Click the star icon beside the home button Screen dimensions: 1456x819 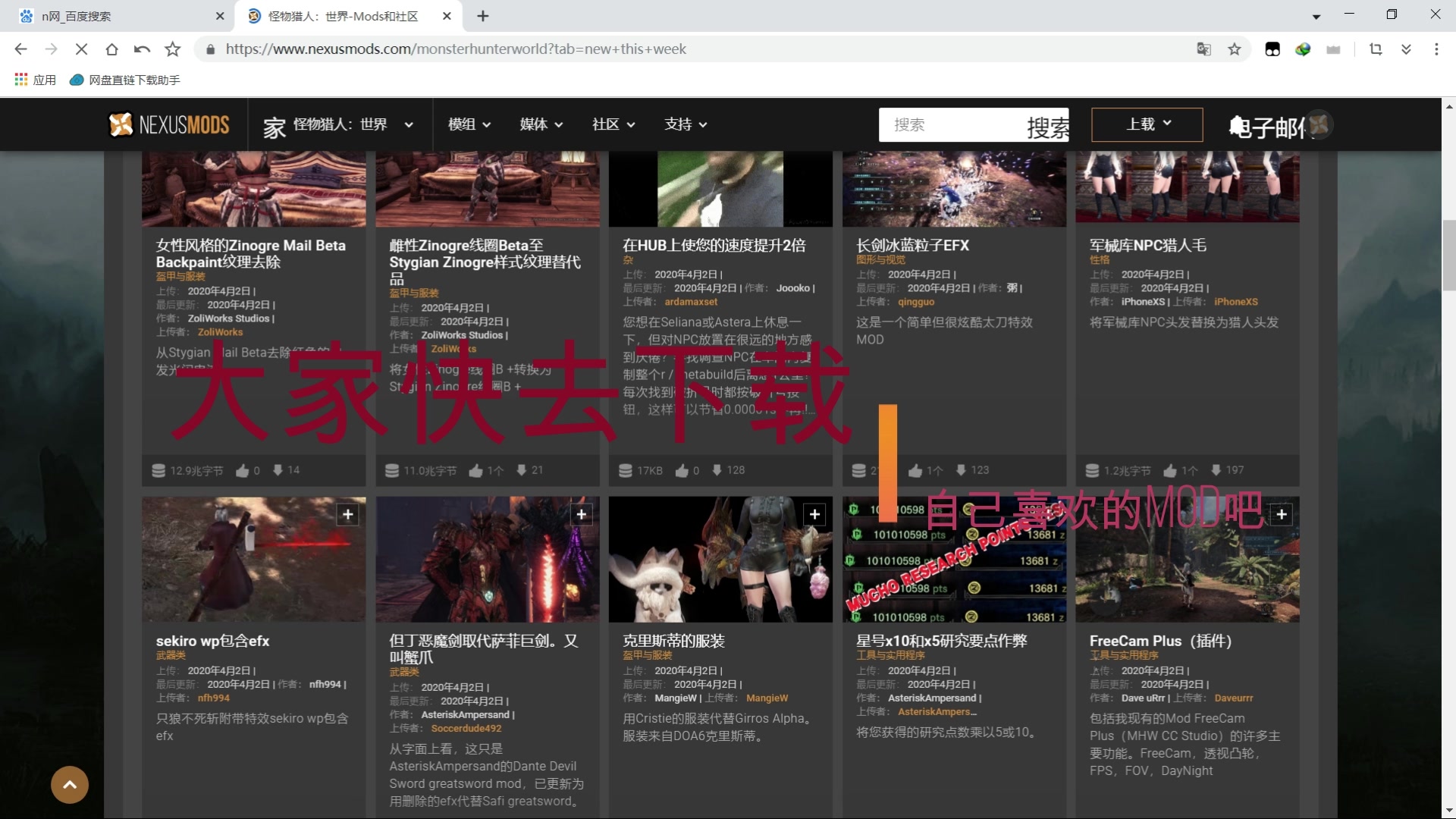[x=173, y=49]
